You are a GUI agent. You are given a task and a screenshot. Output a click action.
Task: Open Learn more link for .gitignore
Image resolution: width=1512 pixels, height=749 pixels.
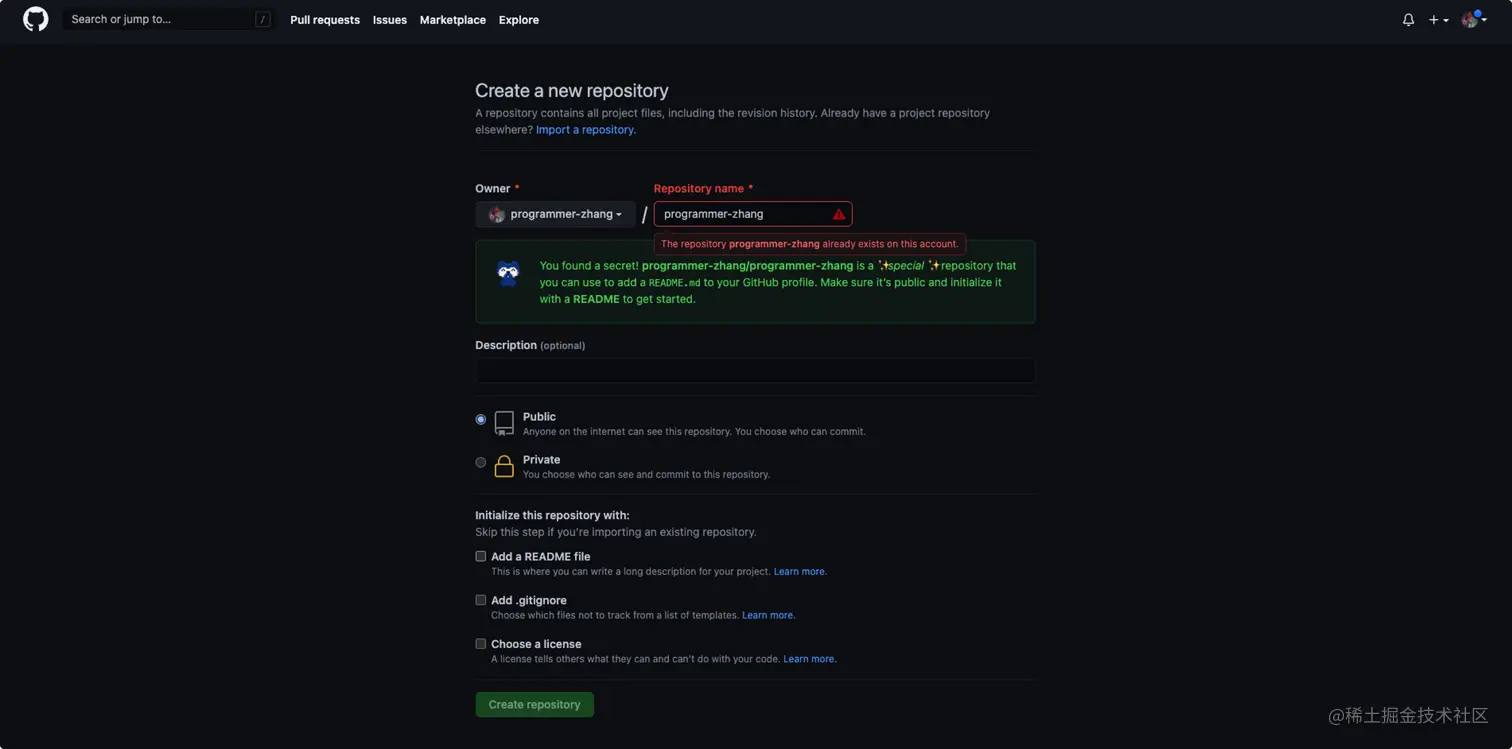(768, 616)
